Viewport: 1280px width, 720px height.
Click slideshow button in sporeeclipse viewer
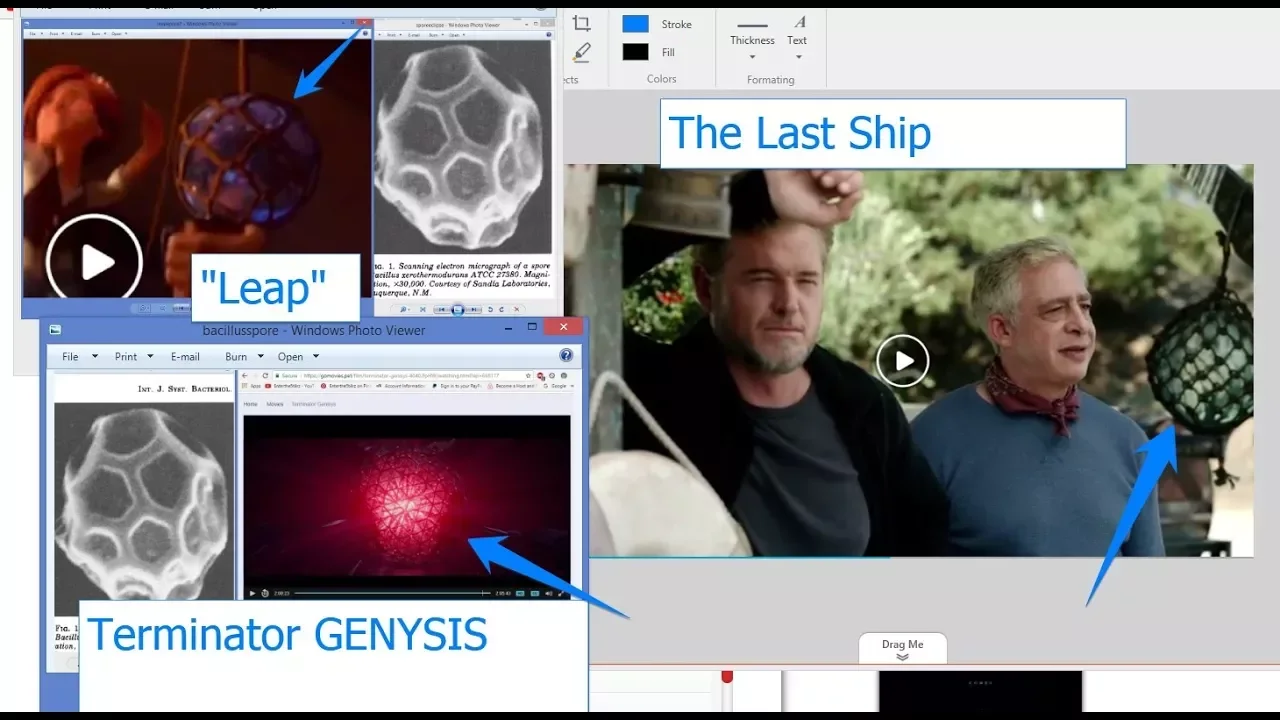coord(457,310)
